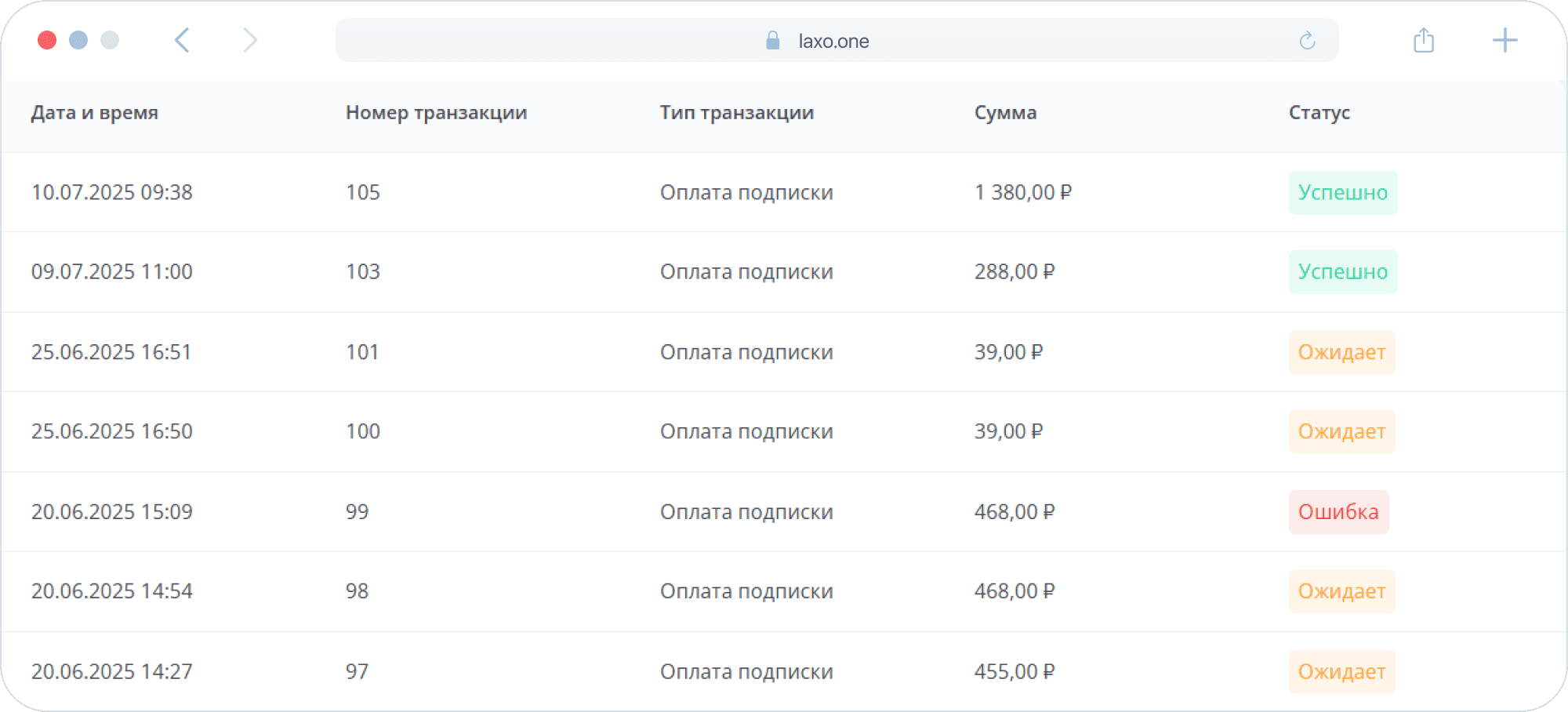Click the Сумма column header
This screenshot has height=712, width=1568.
[1005, 113]
